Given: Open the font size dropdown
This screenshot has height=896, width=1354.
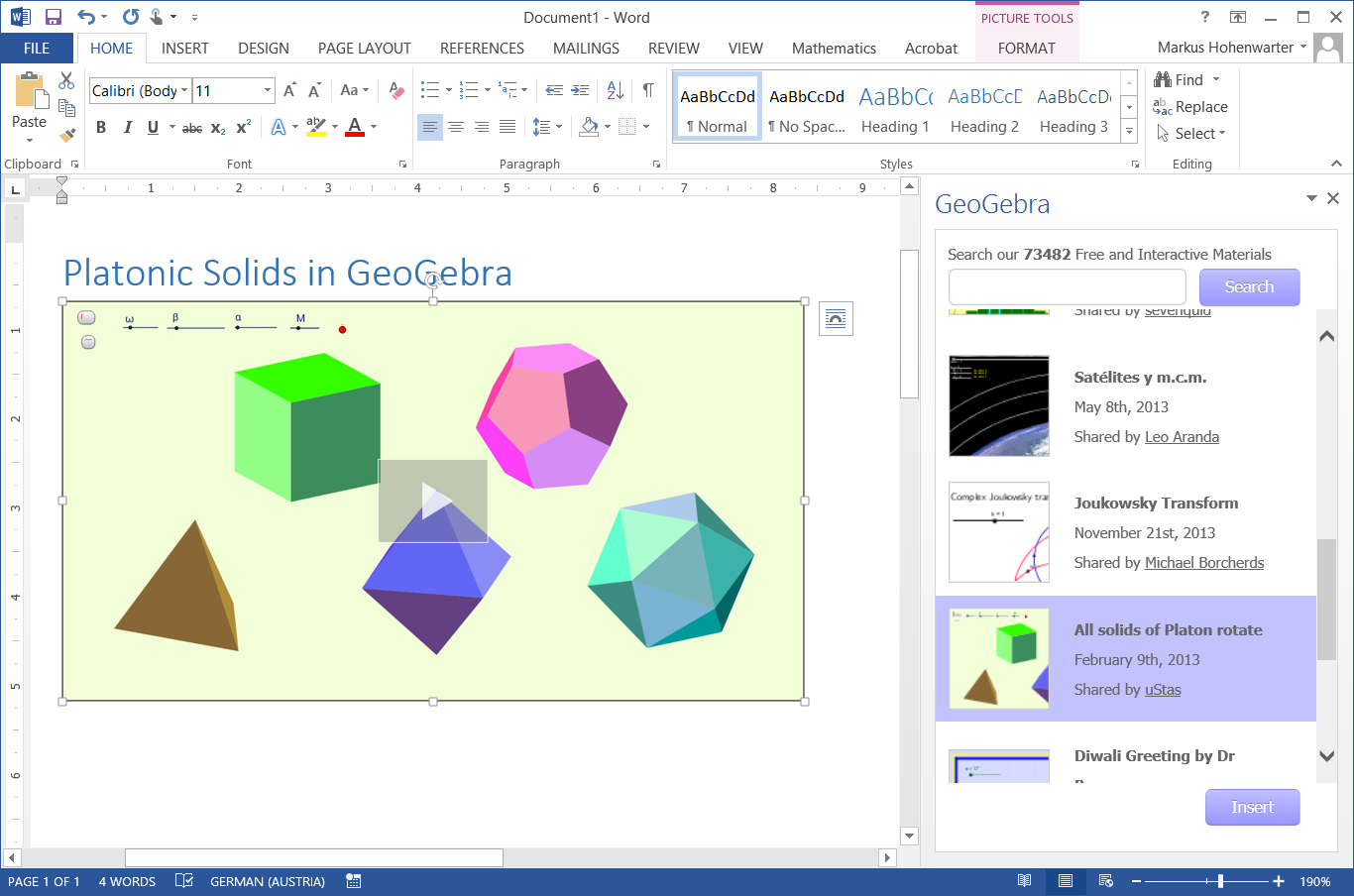Looking at the screenshot, I should coord(265,90).
